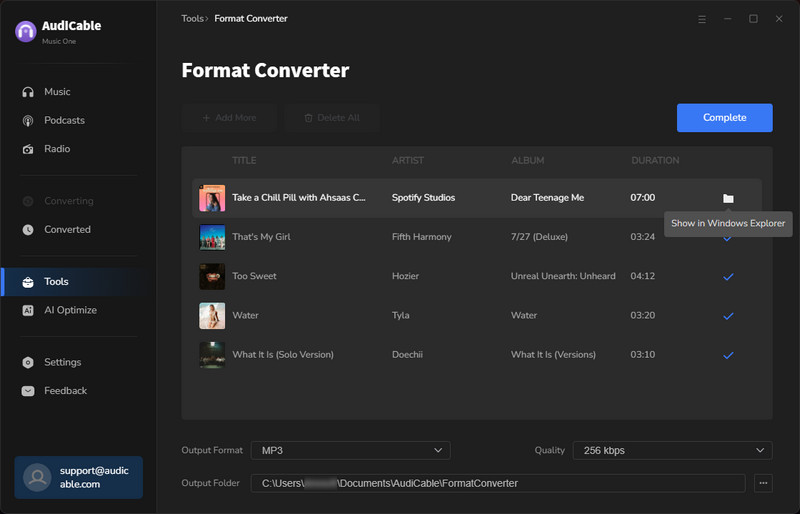Browse output folder with ellipsis button
The width and height of the screenshot is (800, 514).
763,483
